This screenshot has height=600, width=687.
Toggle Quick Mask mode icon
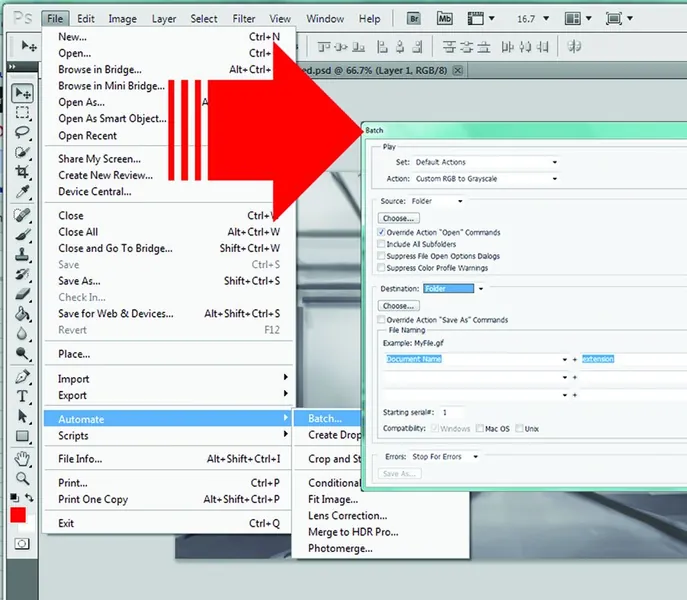[x=21, y=544]
